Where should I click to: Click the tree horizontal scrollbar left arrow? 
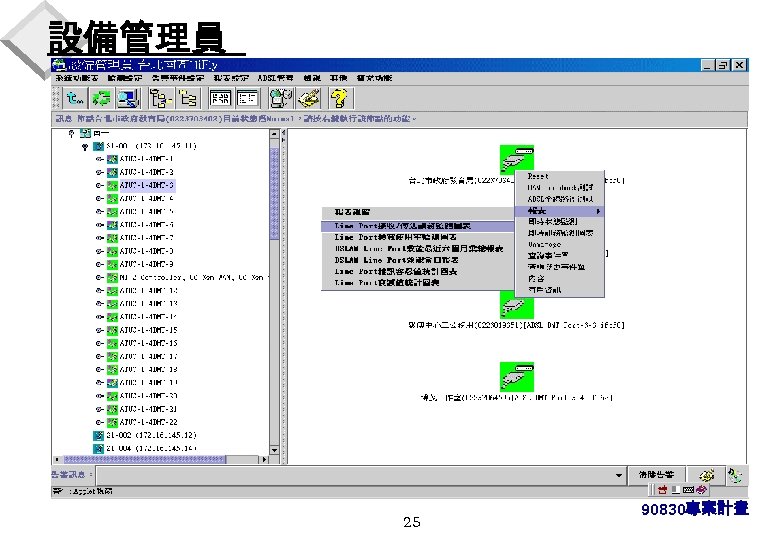pyautogui.click(x=57, y=459)
